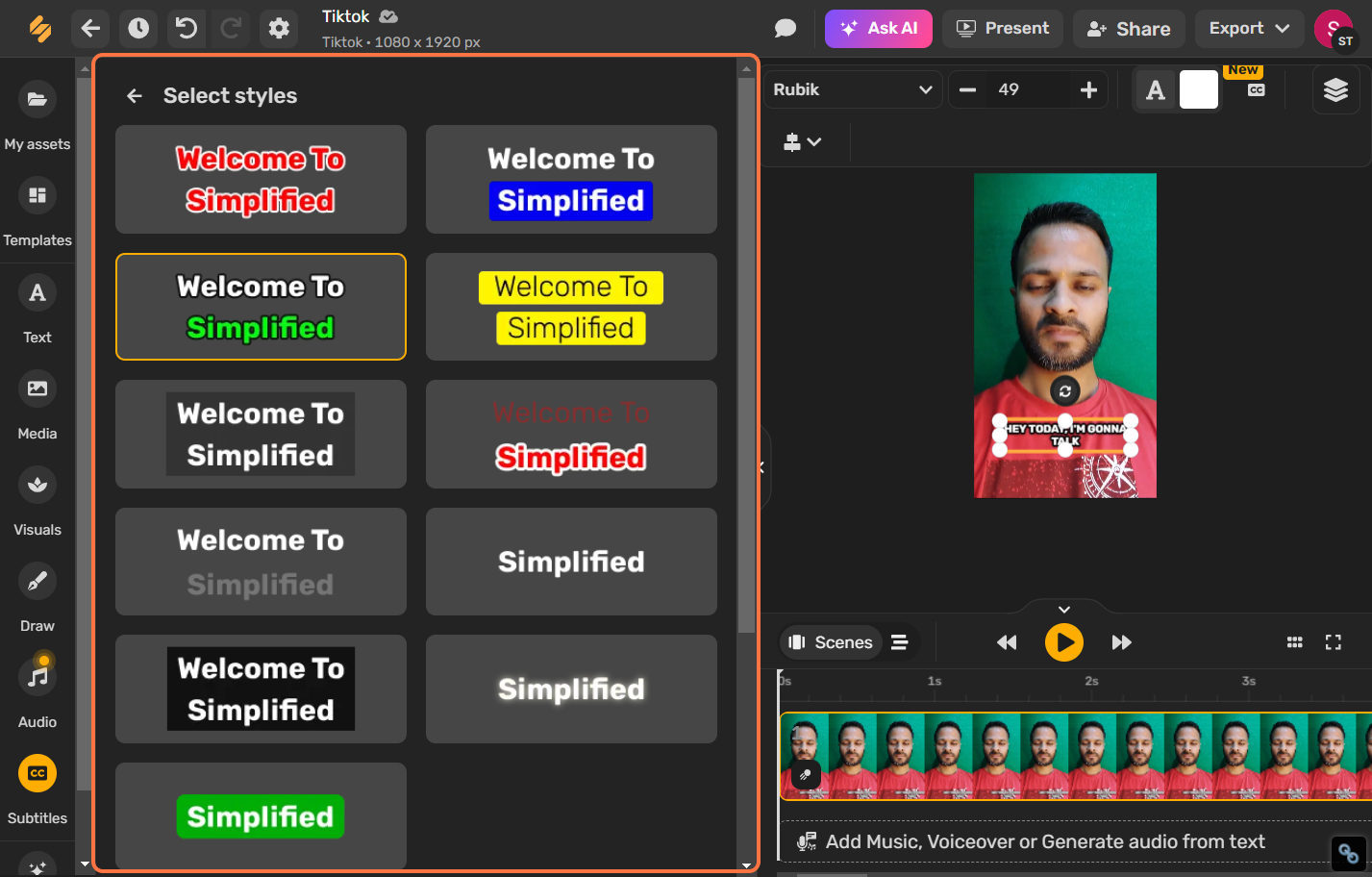Viewport: 1372px width, 877px height.
Task: Click the link chain icon at bottom-right
Action: pyautogui.click(x=1349, y=854)
